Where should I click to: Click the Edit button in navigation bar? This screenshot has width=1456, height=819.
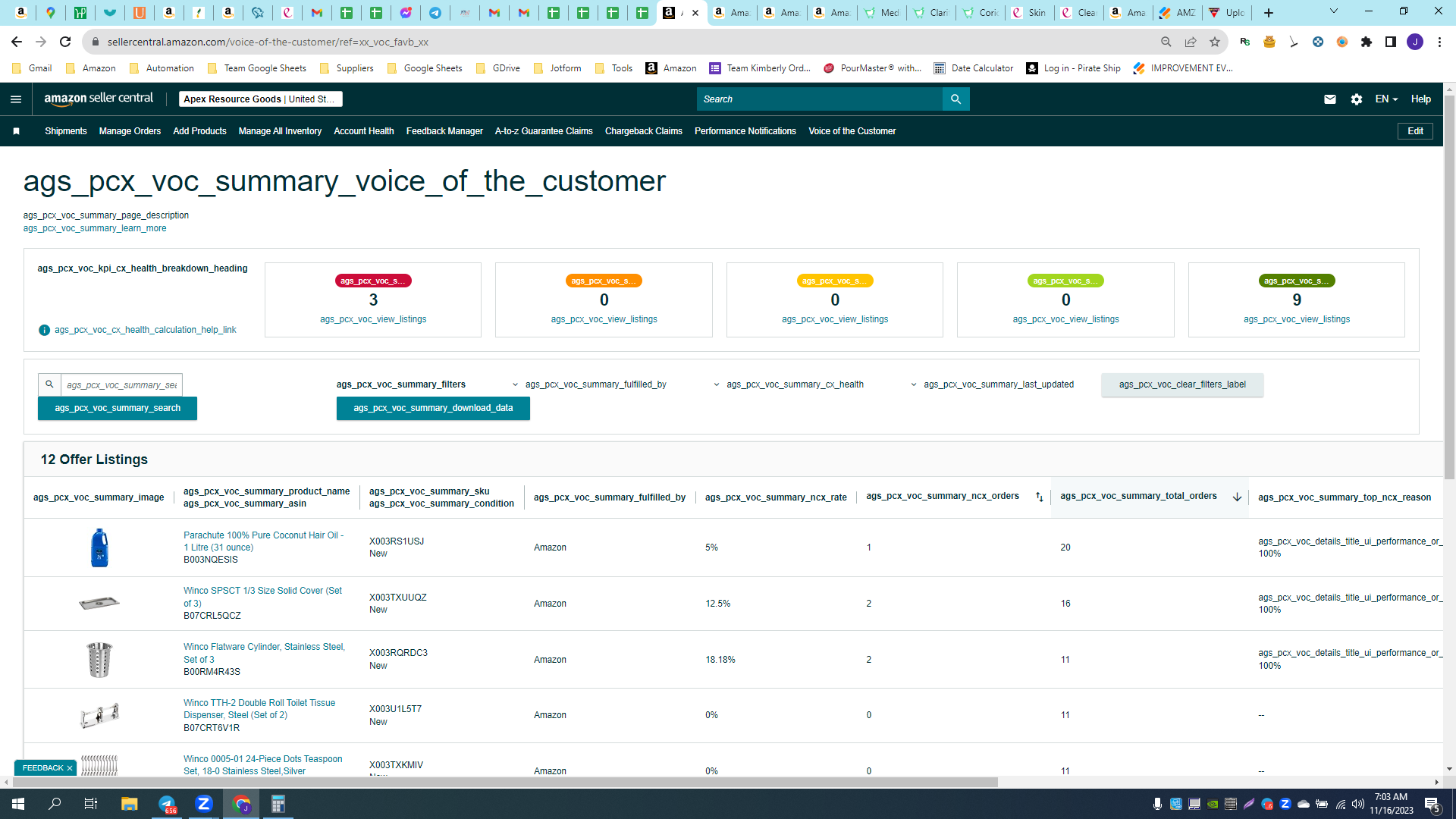tap(1415, 131)
